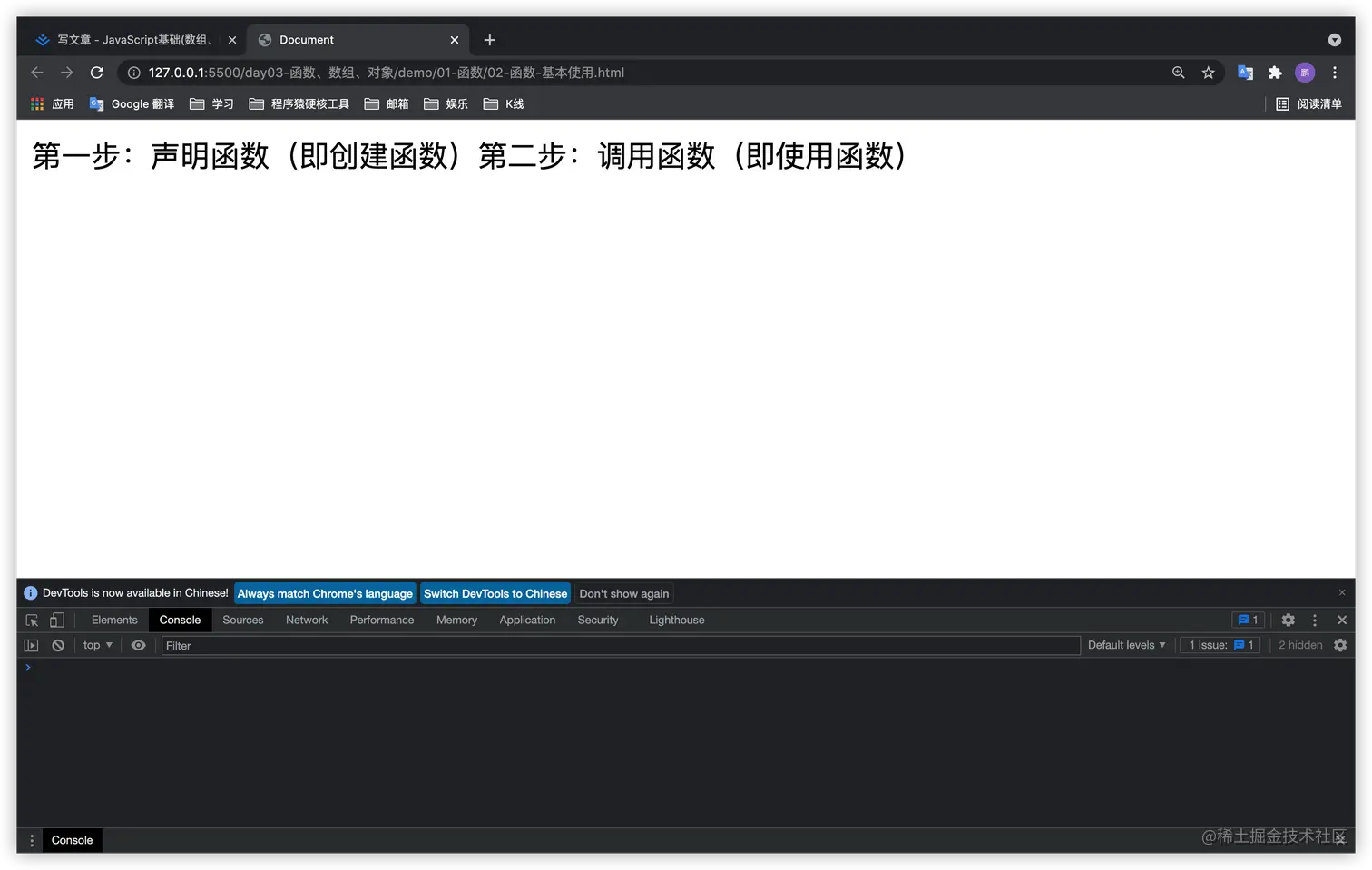Select the page heading text 第一步

[x=76, y=156]
